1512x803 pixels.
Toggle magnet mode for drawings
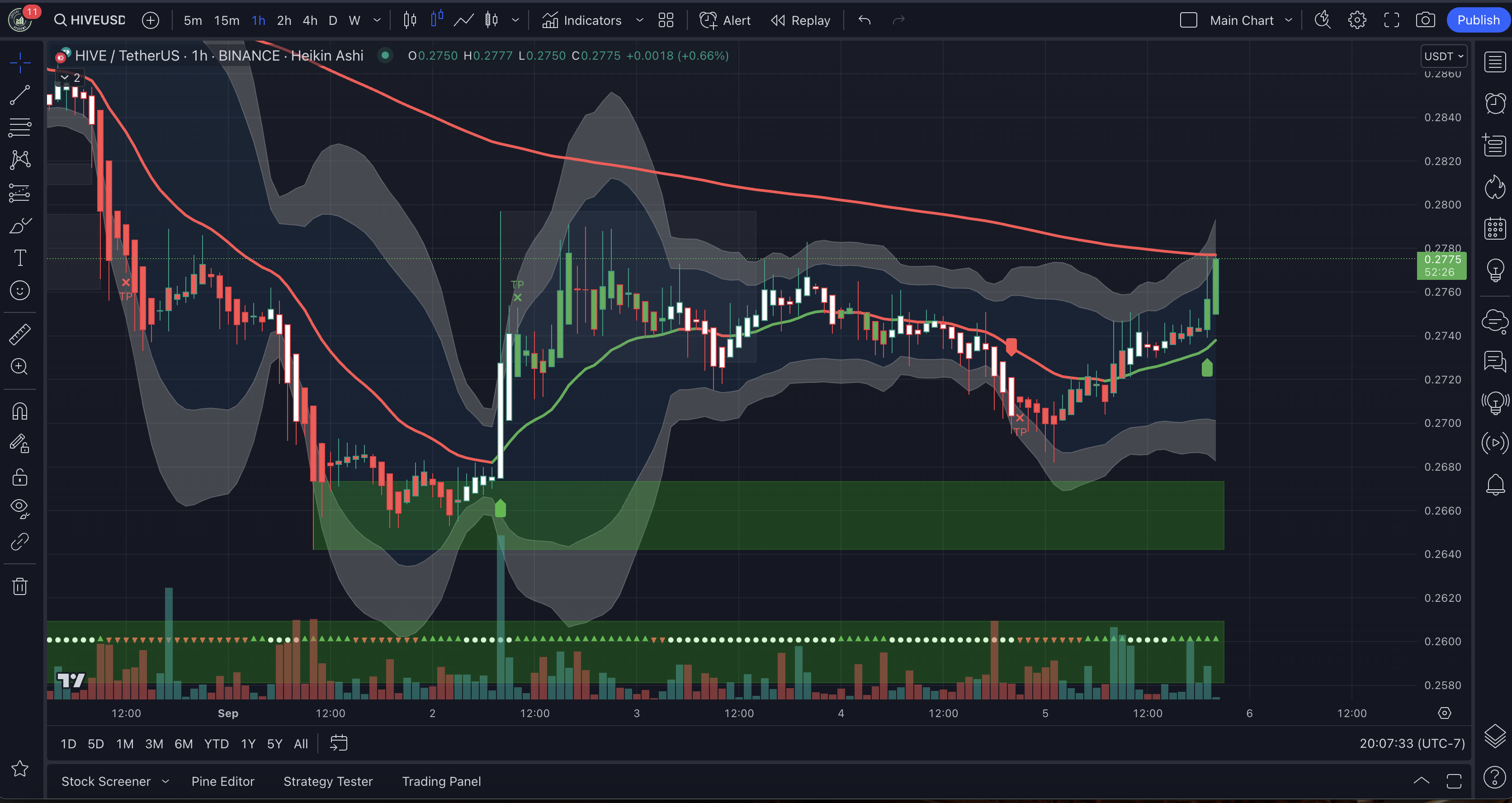point(20,411)
